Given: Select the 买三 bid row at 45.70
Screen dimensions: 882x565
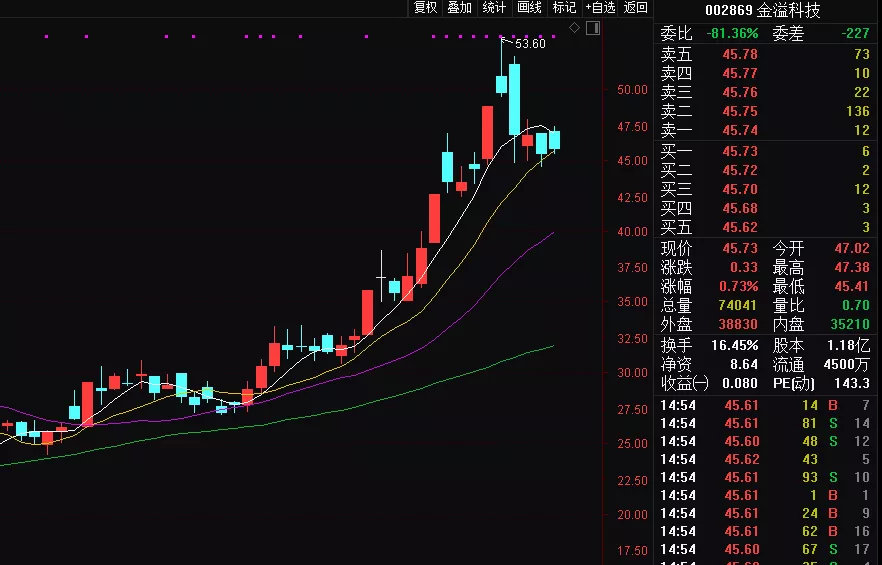Looking at the screenshot, I should coord(765,190).
